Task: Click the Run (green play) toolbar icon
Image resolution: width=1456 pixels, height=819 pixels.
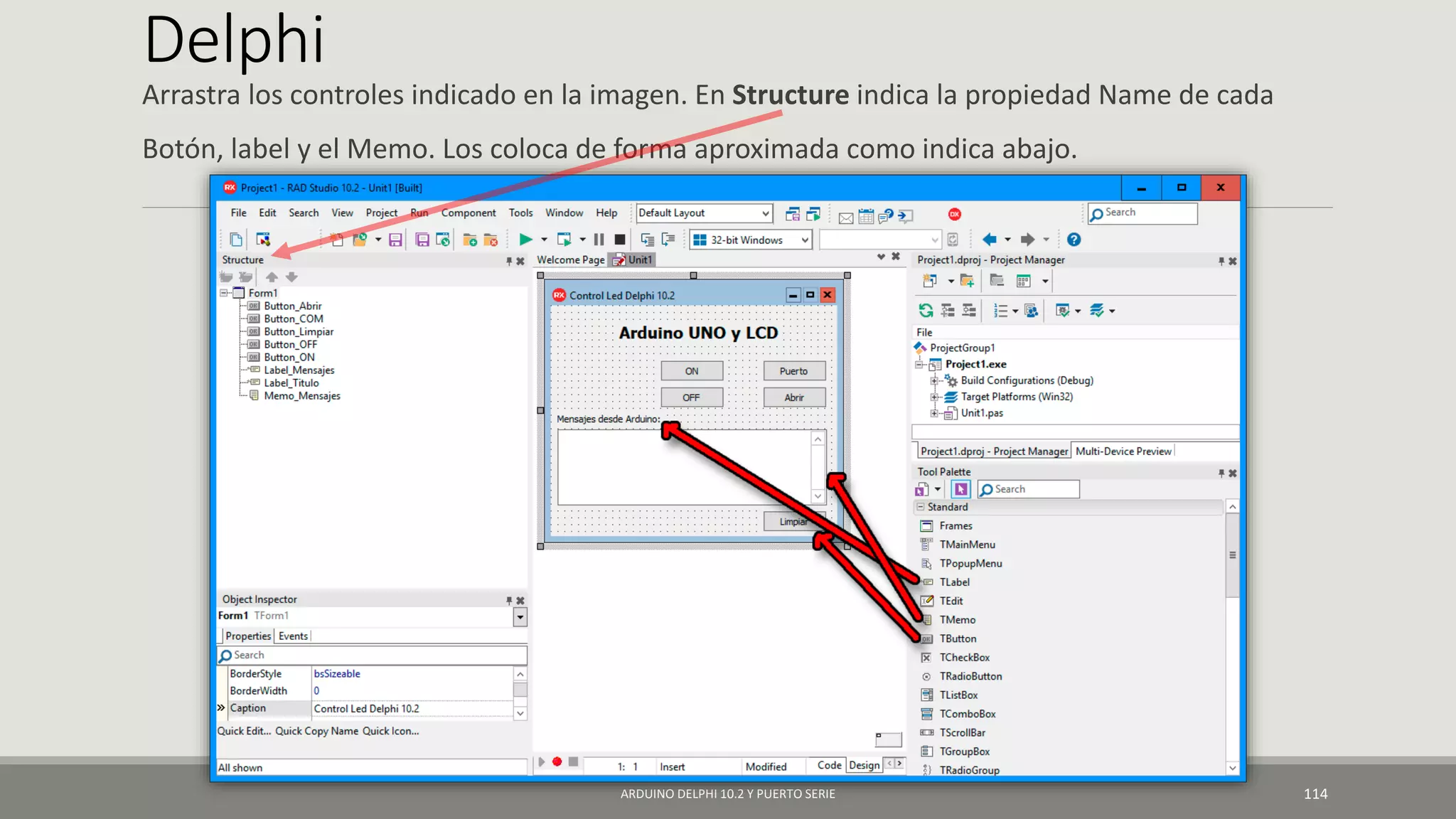Action: tap(525, 240)
